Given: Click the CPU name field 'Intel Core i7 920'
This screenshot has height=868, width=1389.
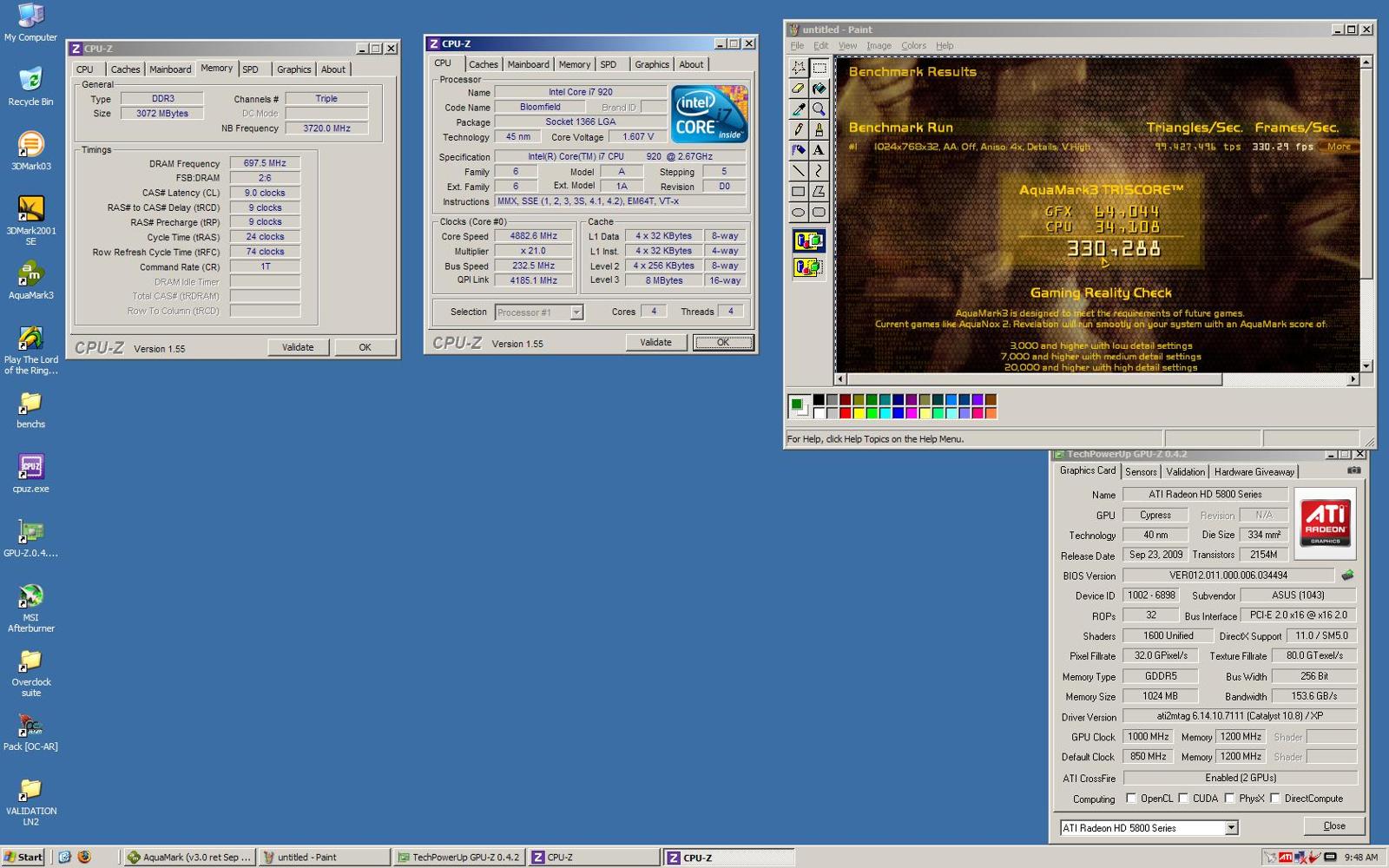Looking at the screenshot, I should coord(580,92).
